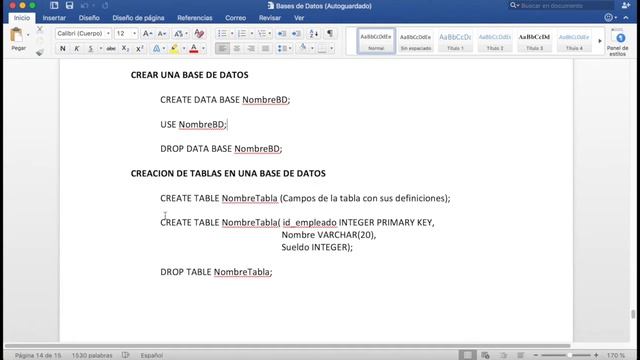This screenshot has width=640, height=360.
Task: Click the multilevel list icon
Action: 262,33
